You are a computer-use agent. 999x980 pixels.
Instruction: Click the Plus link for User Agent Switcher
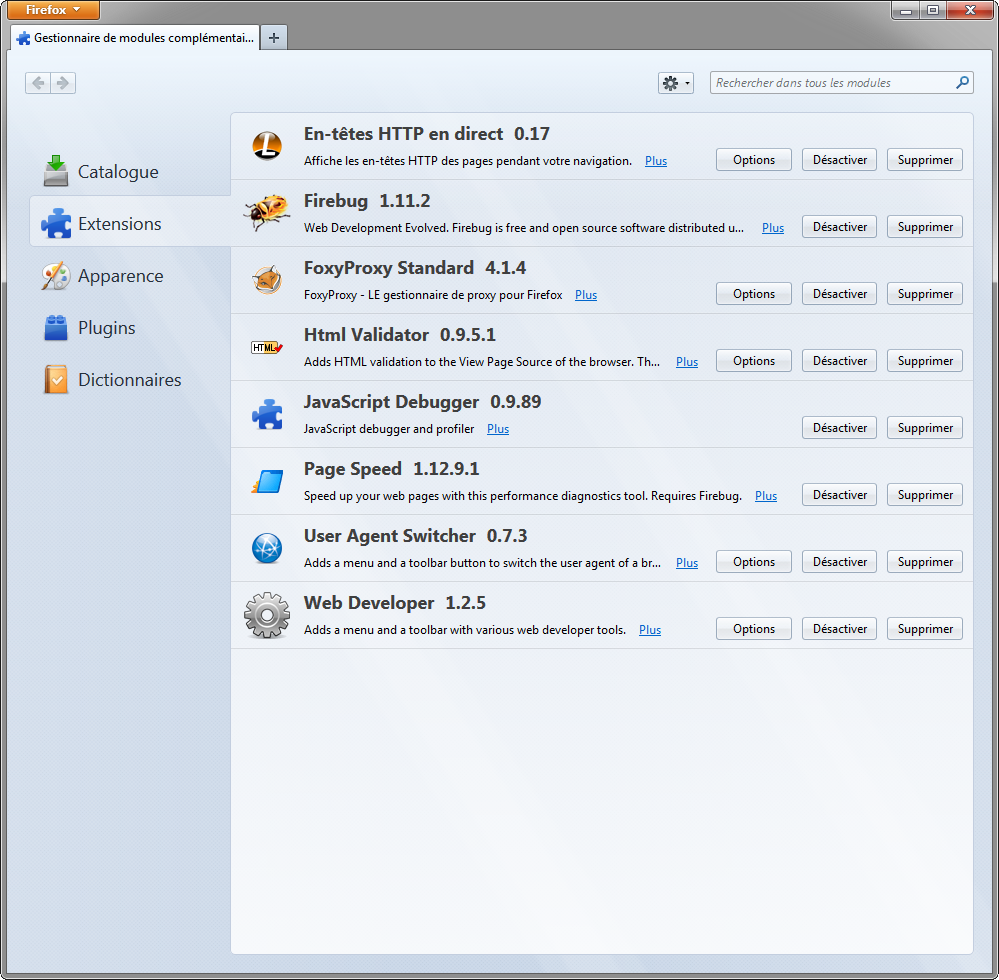(x=687, y=562)
